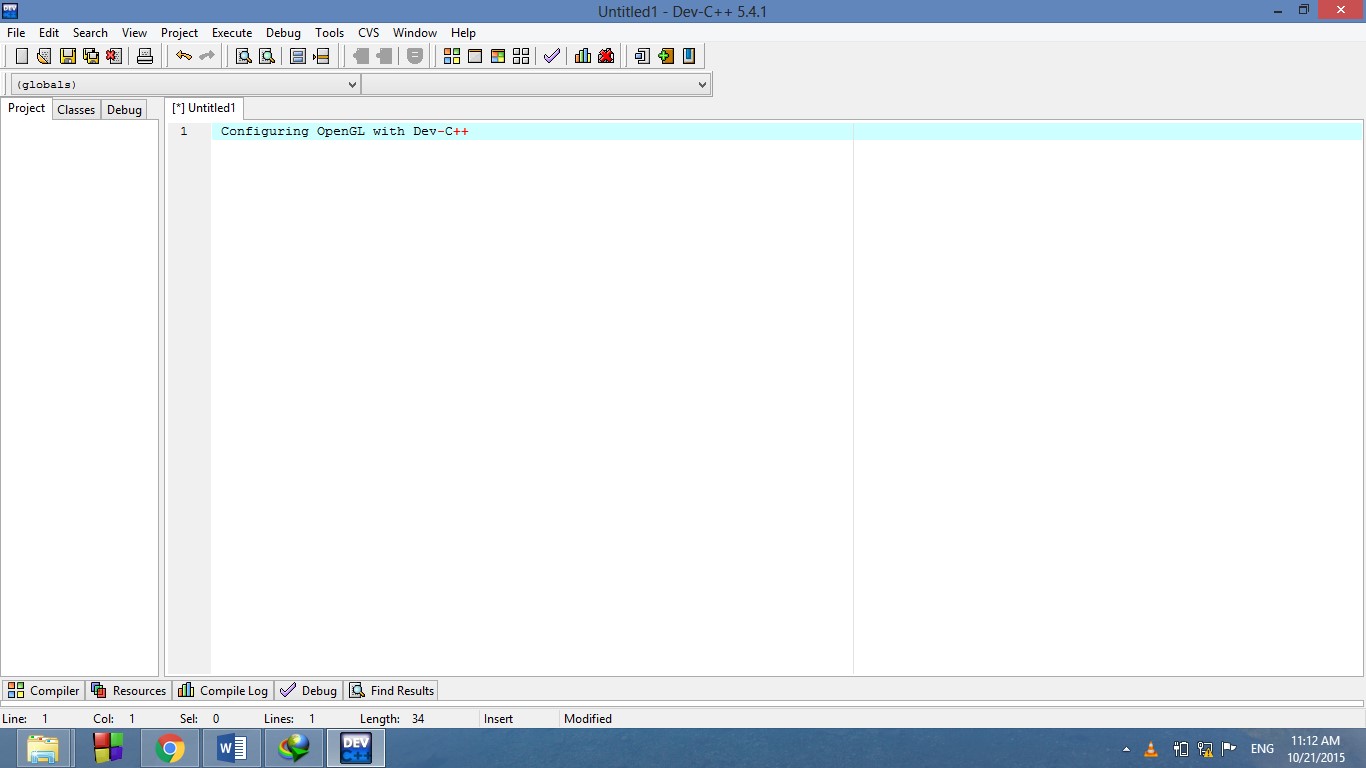This screenshot has width=1366, height=768.
Task: Click the Save All toolbar icon
Action: [90, 56]
